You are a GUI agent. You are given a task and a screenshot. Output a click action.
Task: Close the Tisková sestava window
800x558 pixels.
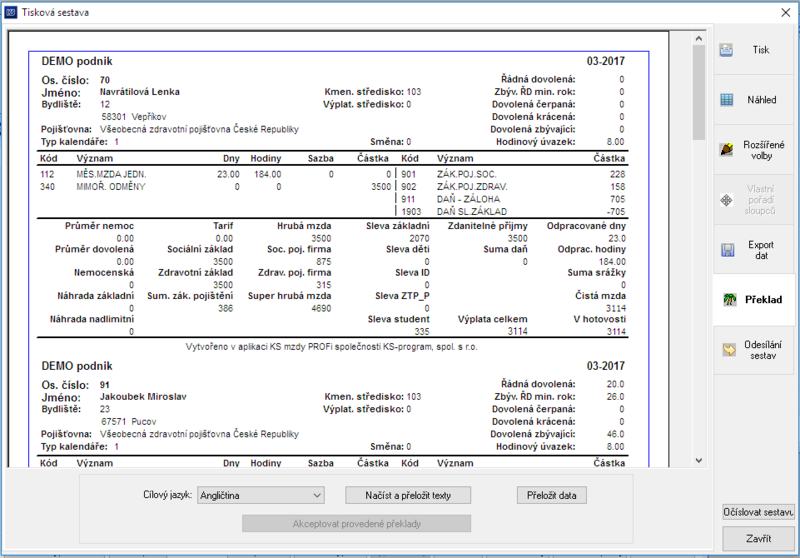786,13
